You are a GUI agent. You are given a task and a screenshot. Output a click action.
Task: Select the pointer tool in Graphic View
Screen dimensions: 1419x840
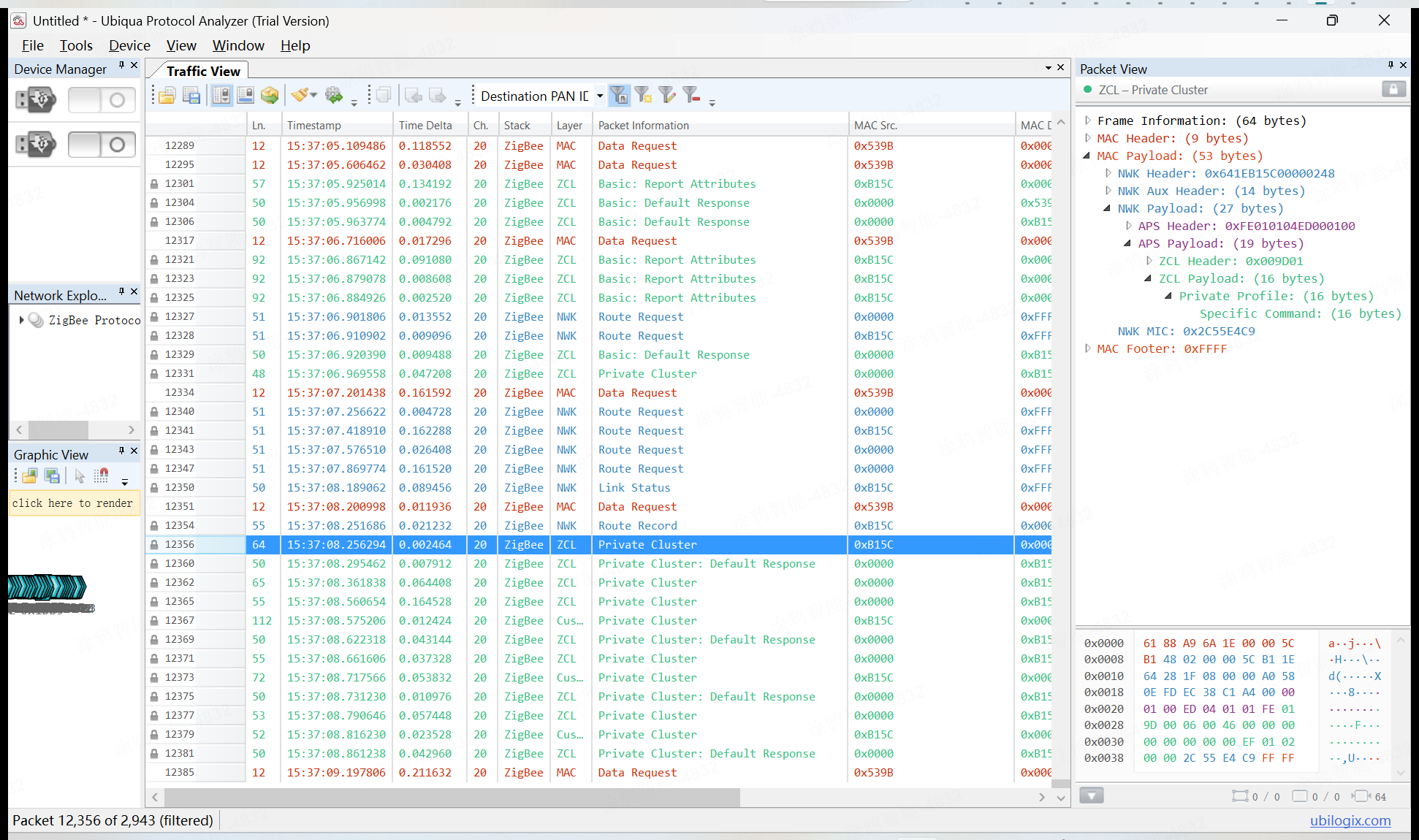pos(80,476)
